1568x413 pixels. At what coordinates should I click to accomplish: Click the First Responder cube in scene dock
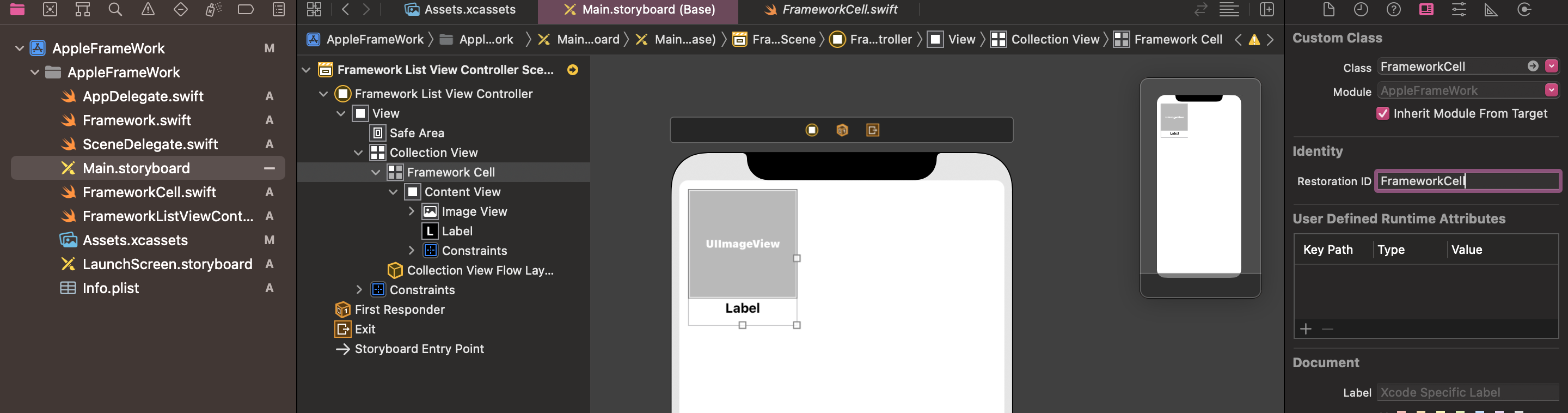coord(842,130)
